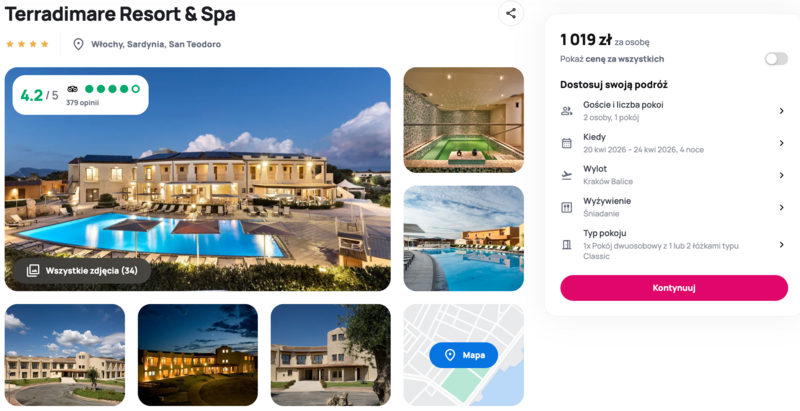Open the Wyżywienie Śniadanie option row

673,208
